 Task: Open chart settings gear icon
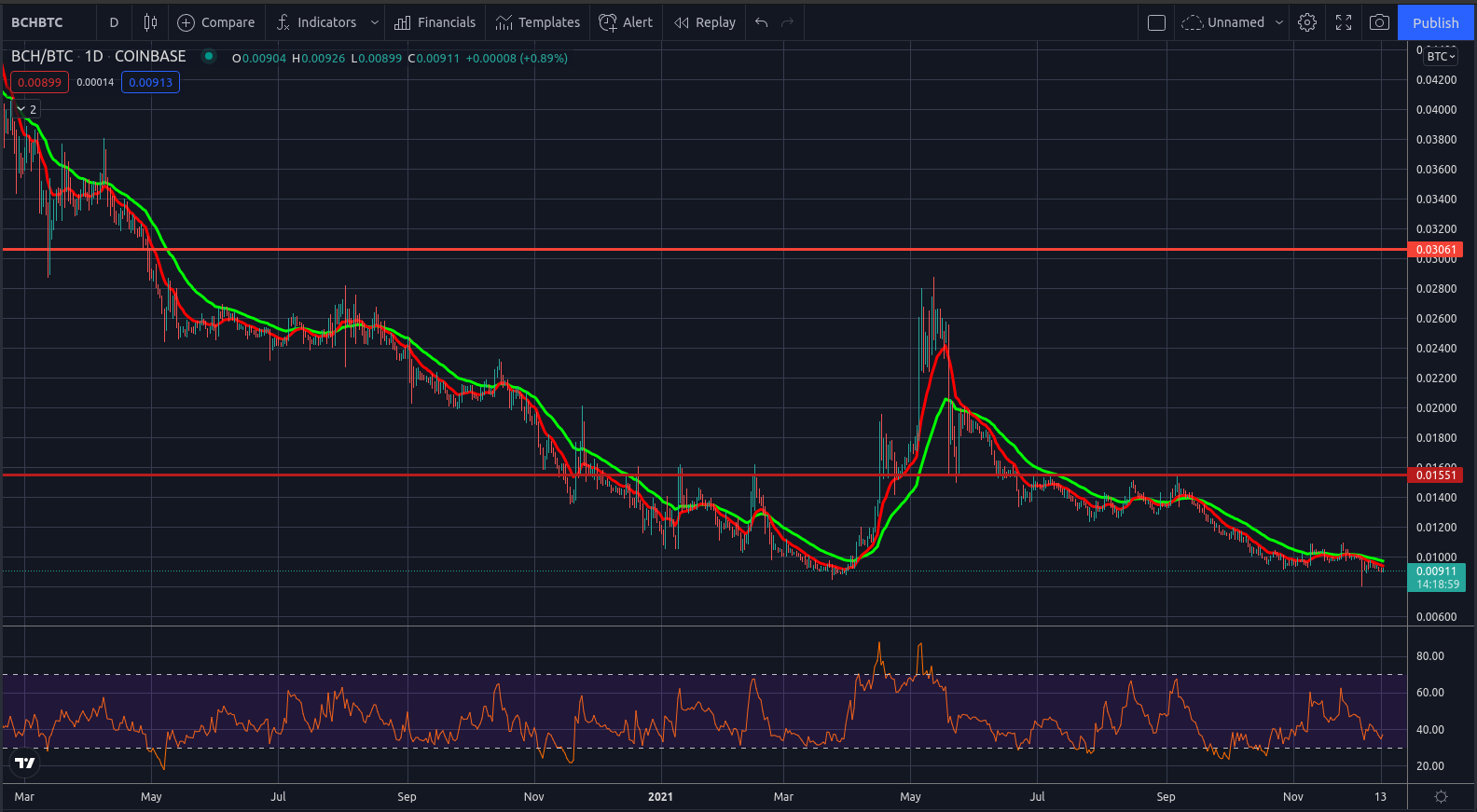[x=1307, y=22]
